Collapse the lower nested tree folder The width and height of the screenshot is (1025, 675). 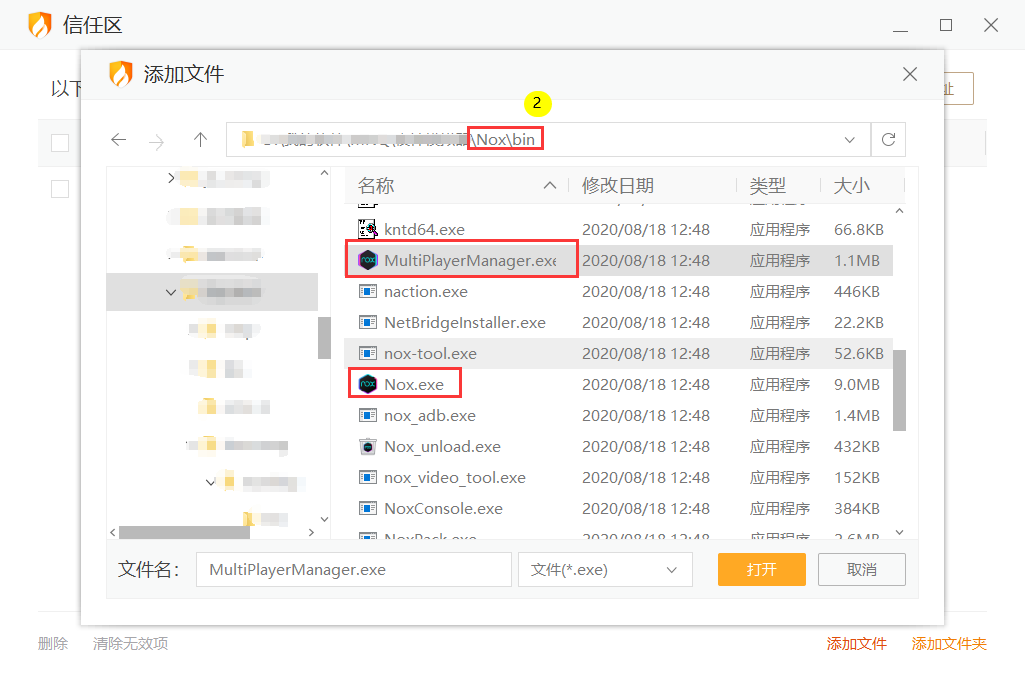[210, 482]
